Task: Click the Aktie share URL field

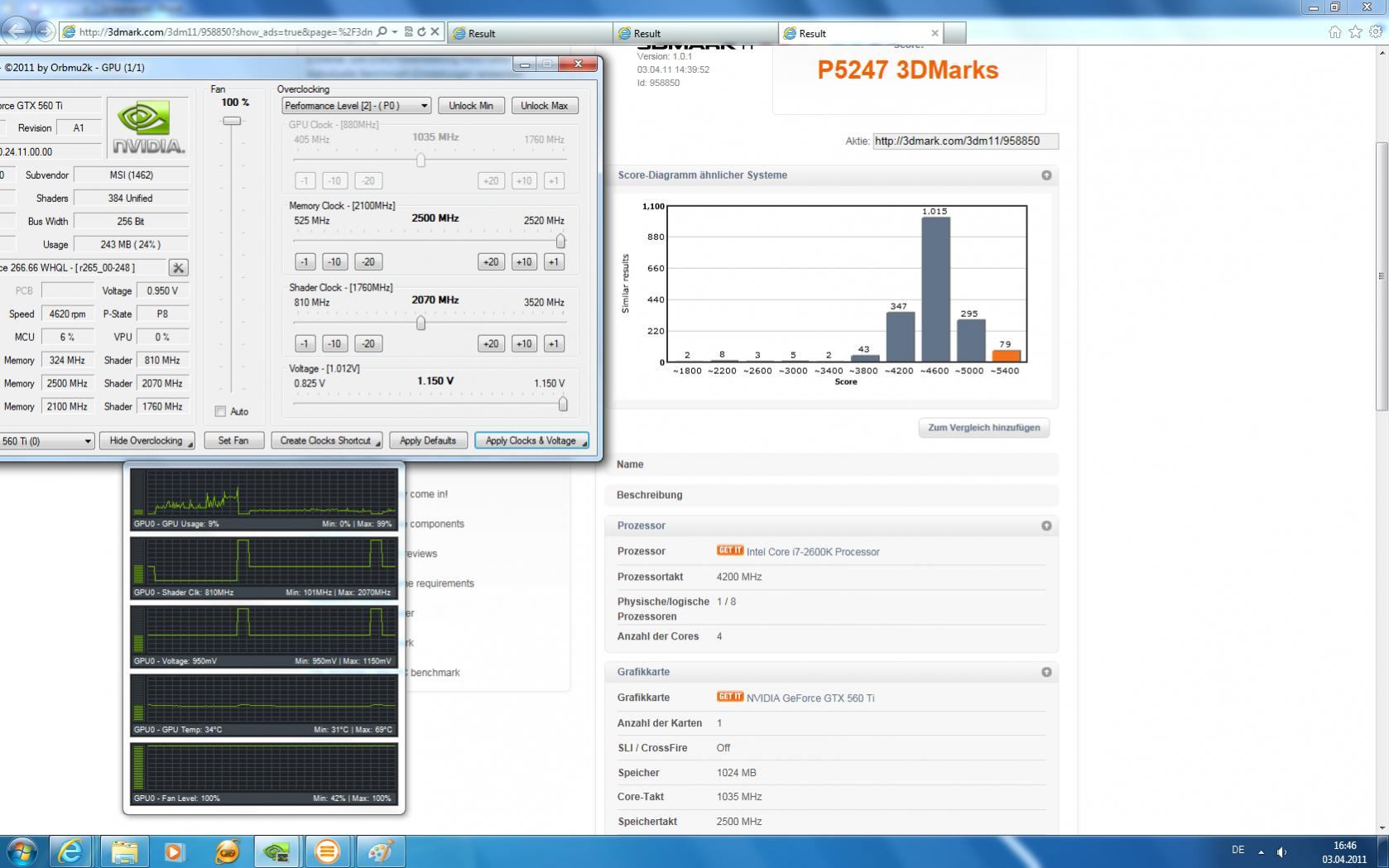Action: (x=965, y=141)
